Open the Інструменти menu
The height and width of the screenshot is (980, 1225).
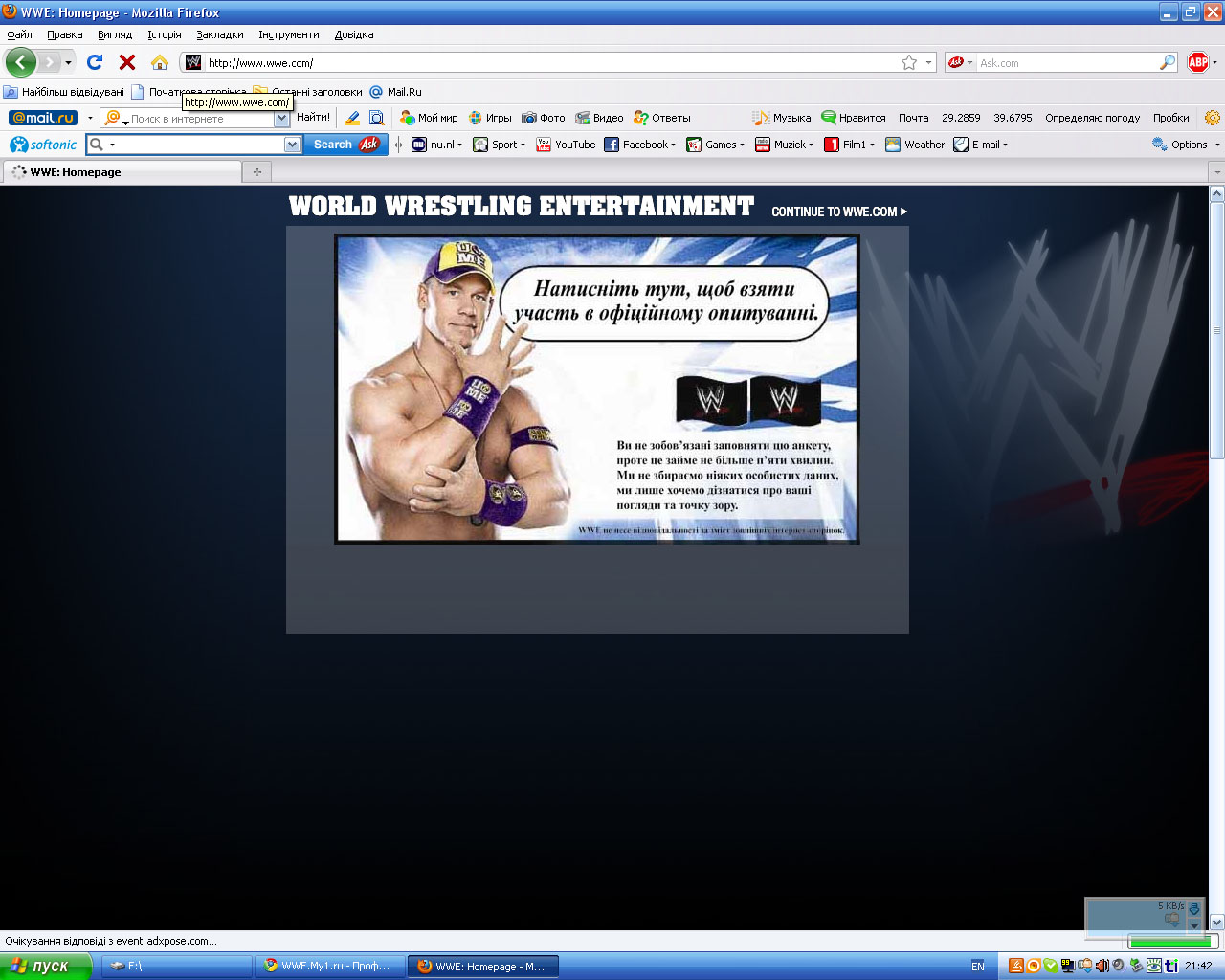[x=289, y=34]
